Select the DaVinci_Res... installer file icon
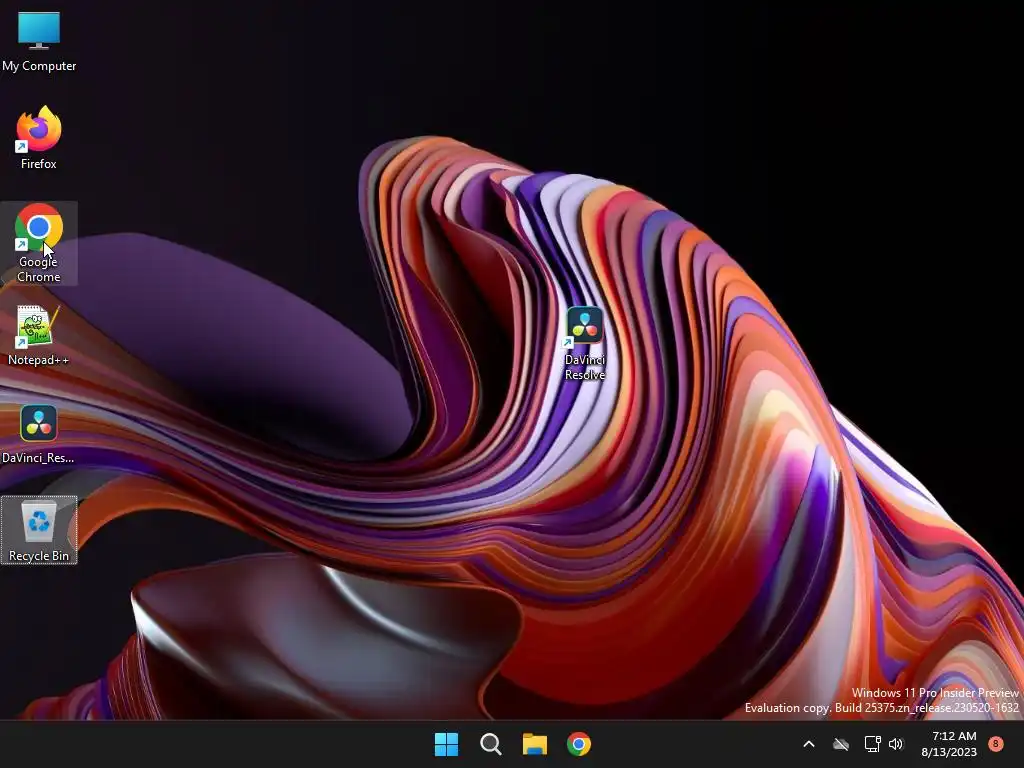Viewport: 1024px width, 768px height. pyautogui.click(x=39, y=434)
